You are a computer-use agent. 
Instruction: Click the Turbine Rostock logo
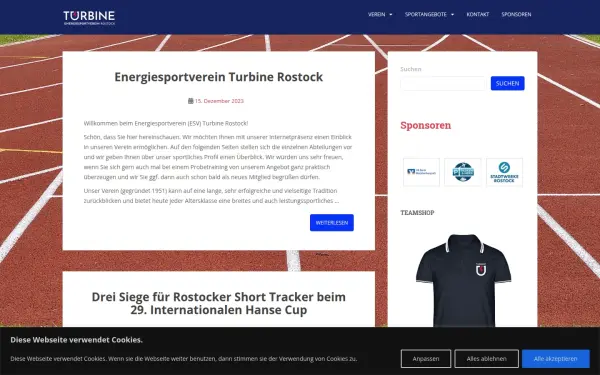(89, 18)
